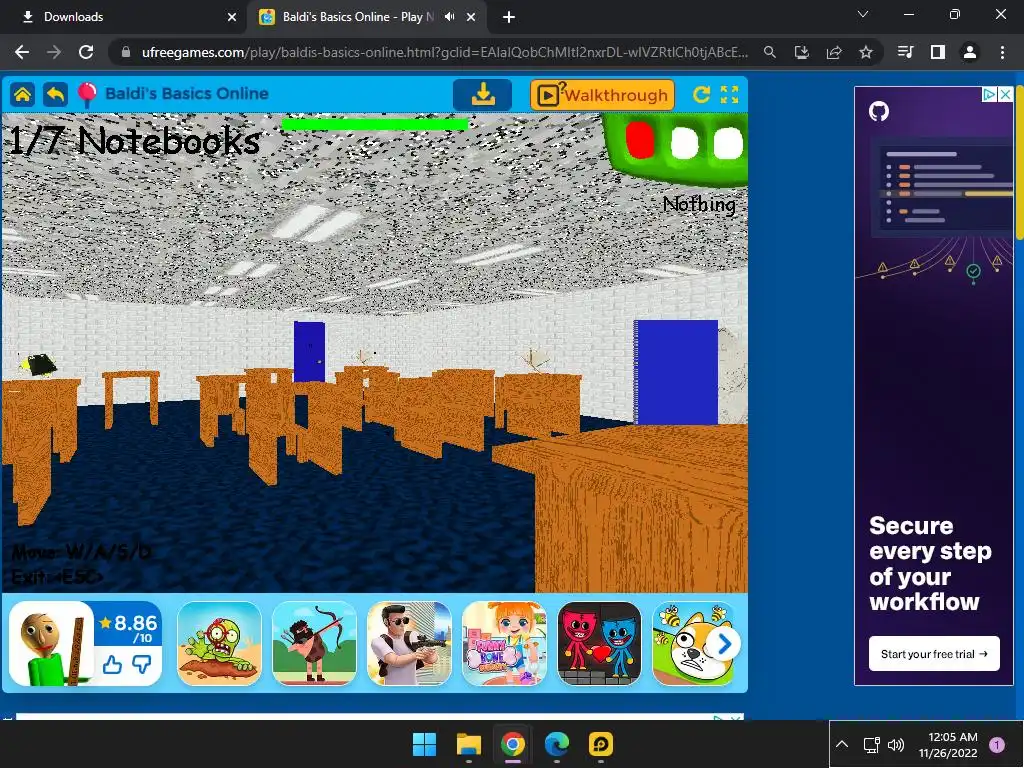Share this page icon
Image resolution: width=1024 pixels, height=768 pixels.
pyautogui.click(x=834, y=52)
